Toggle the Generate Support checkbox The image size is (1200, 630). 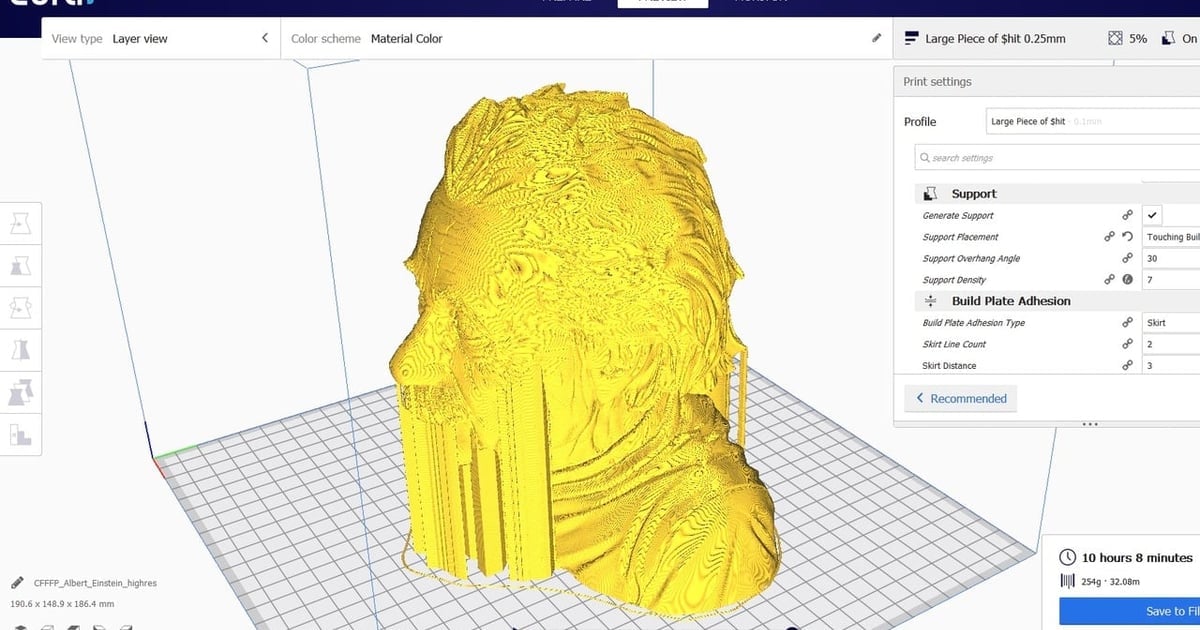pos(1152,215)
